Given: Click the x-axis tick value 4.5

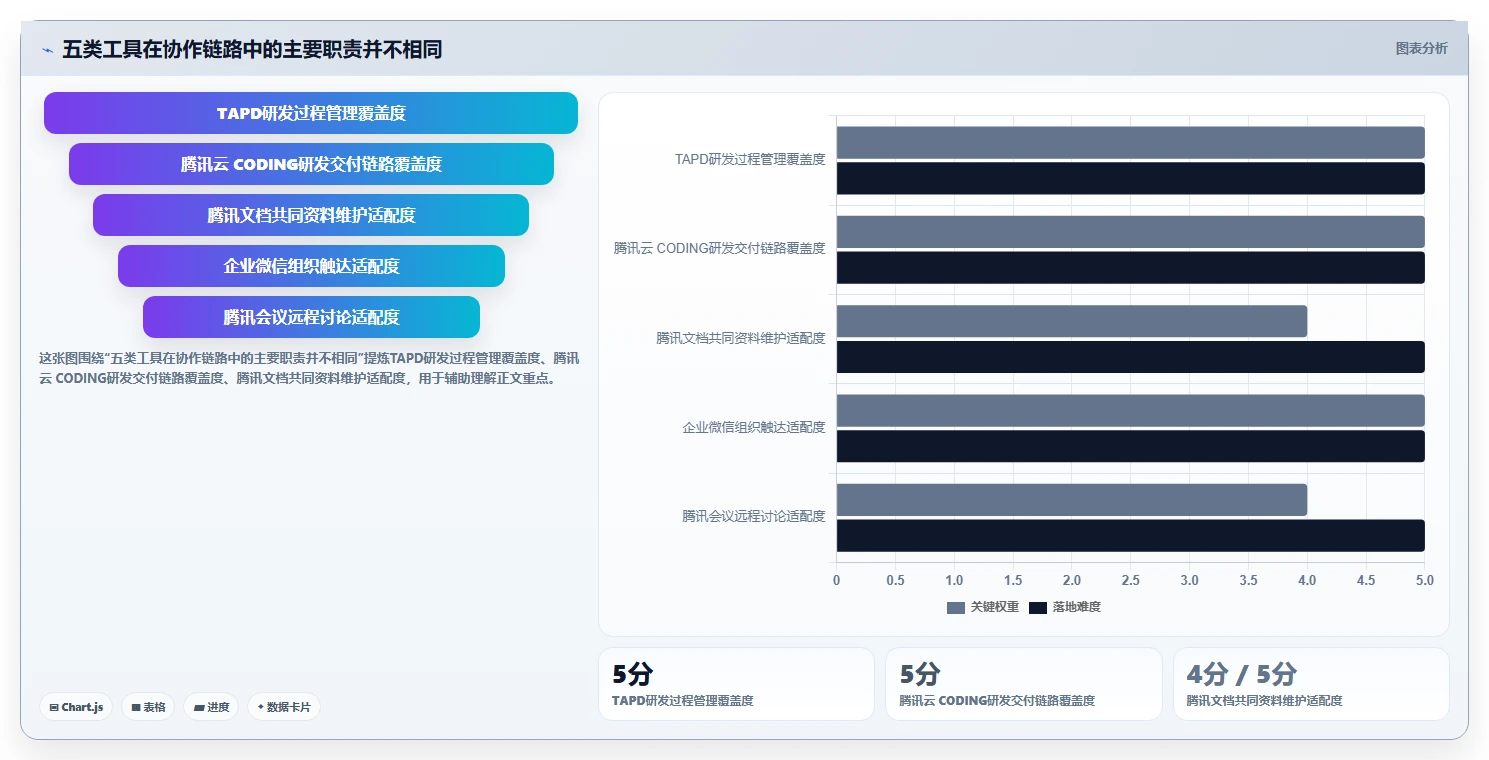Looking at the screenshot, I should click(1366, 580).
